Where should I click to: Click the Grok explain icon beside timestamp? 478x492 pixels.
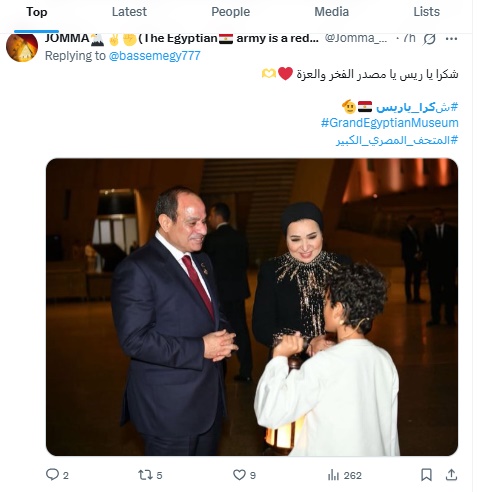(x=429, y=39)
